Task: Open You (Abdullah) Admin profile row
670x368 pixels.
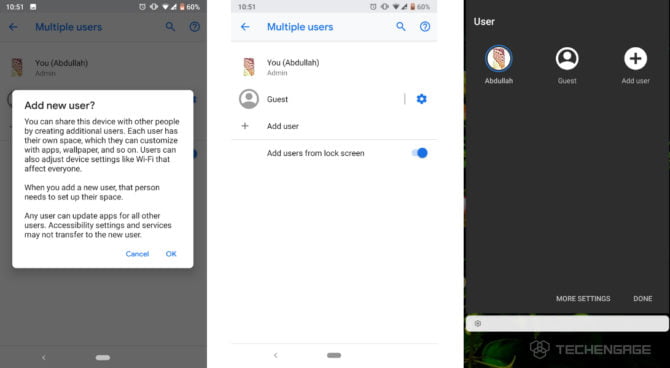Action: [334, 67]
